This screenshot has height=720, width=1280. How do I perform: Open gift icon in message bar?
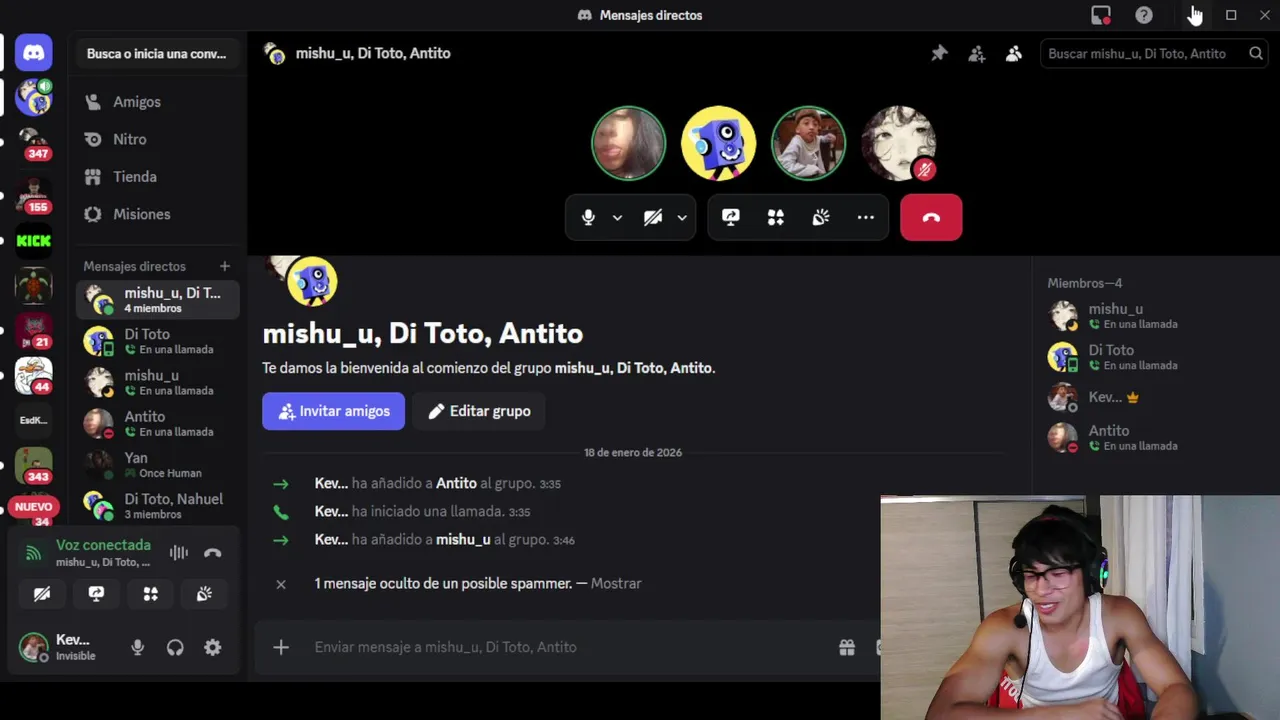click(x=847, y=647)
